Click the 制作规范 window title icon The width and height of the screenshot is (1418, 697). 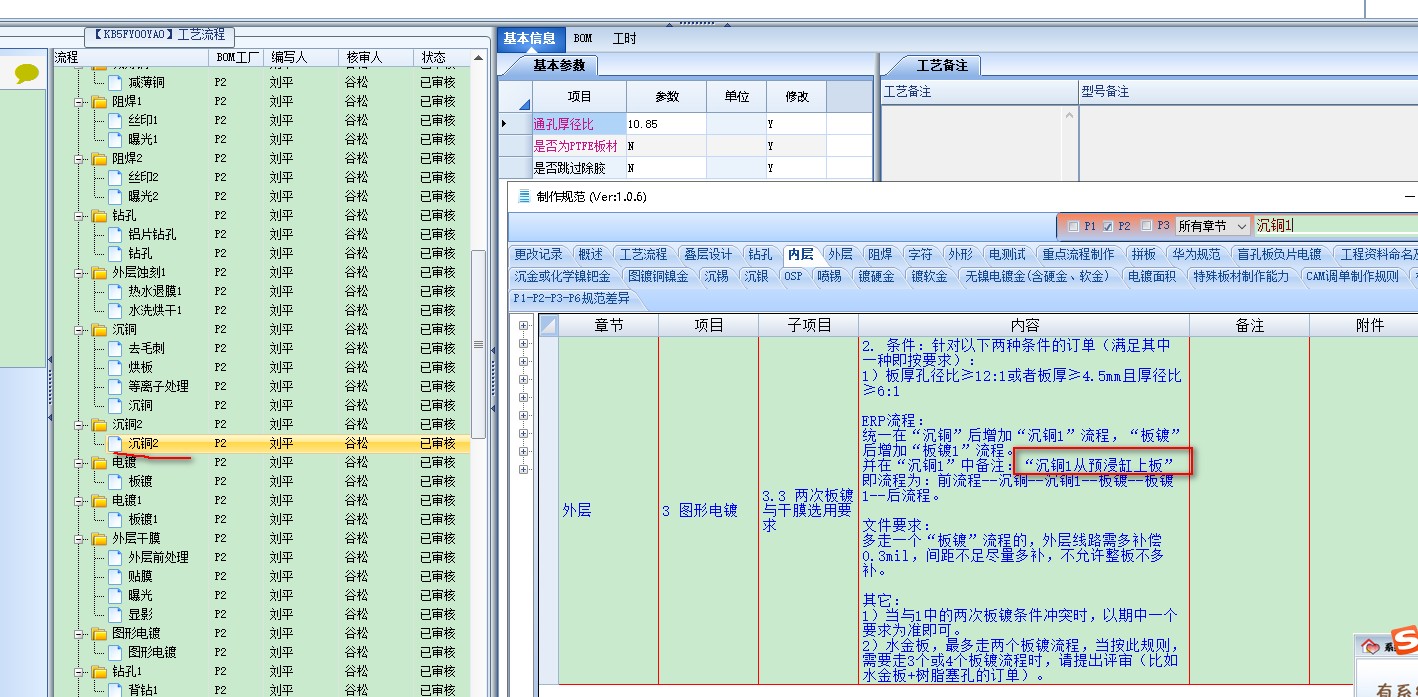pyautogui.click(x=524, y=196)
